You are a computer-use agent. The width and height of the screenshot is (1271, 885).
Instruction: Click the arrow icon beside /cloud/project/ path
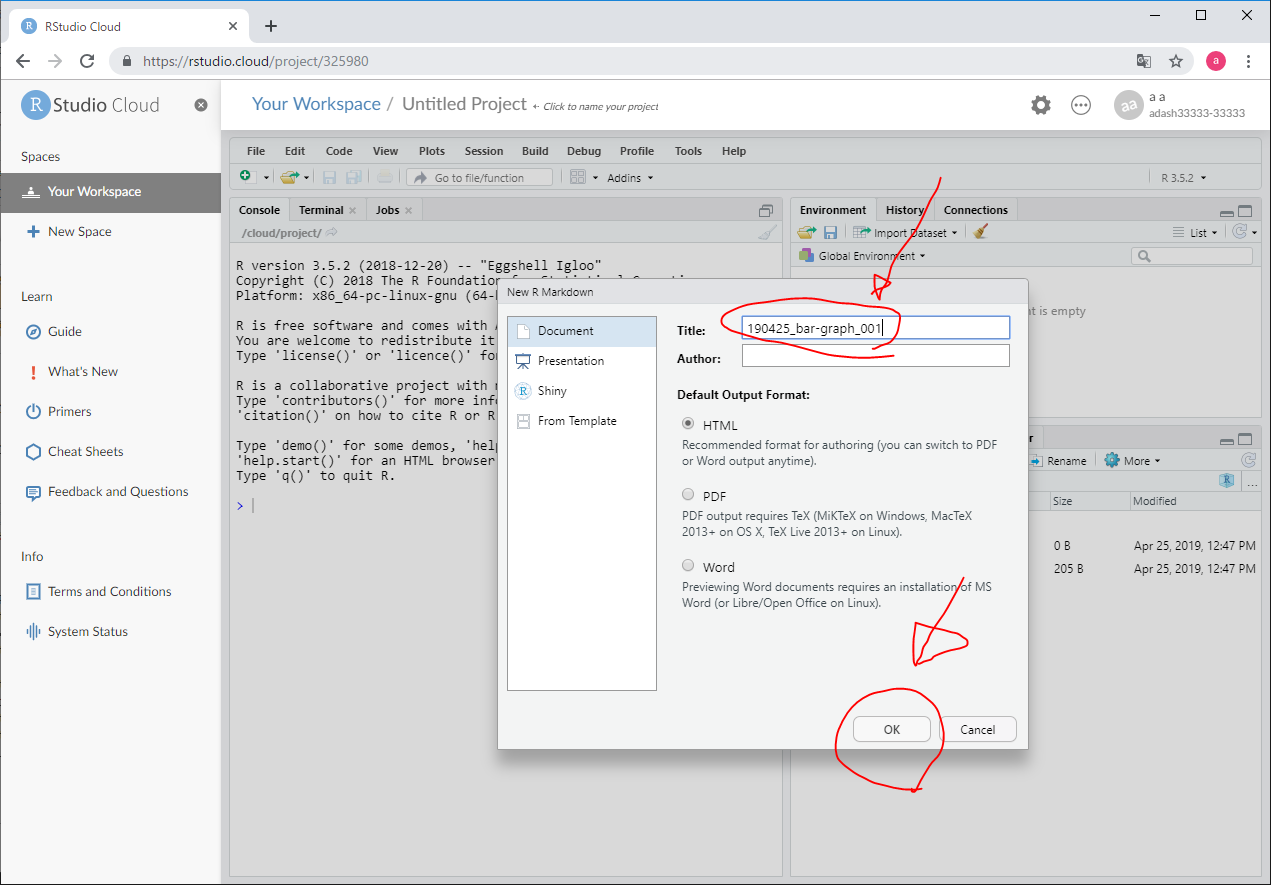point(332,232)
